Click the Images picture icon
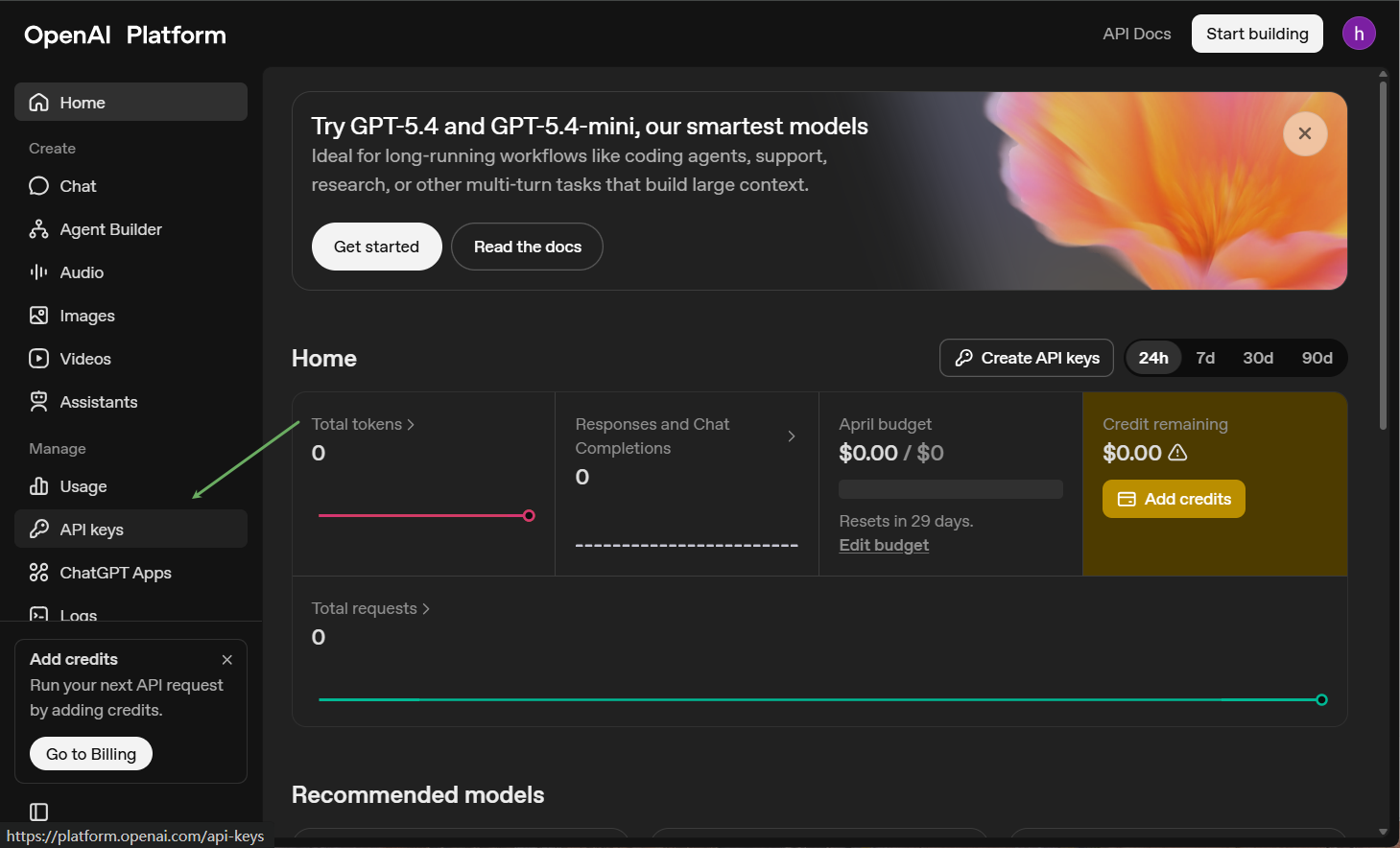1400x848 pixels. 38,316
